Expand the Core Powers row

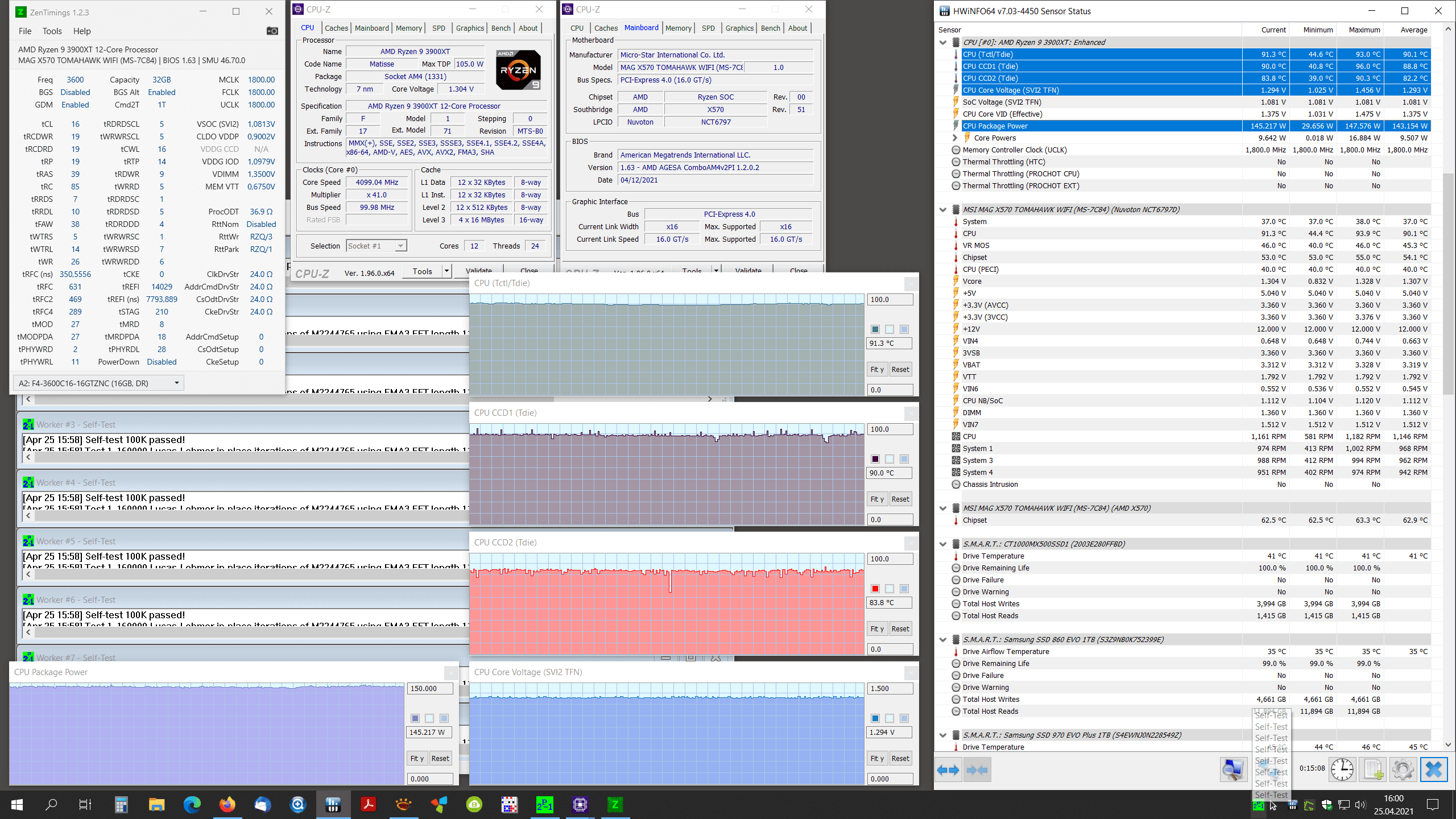pos(955,138)
